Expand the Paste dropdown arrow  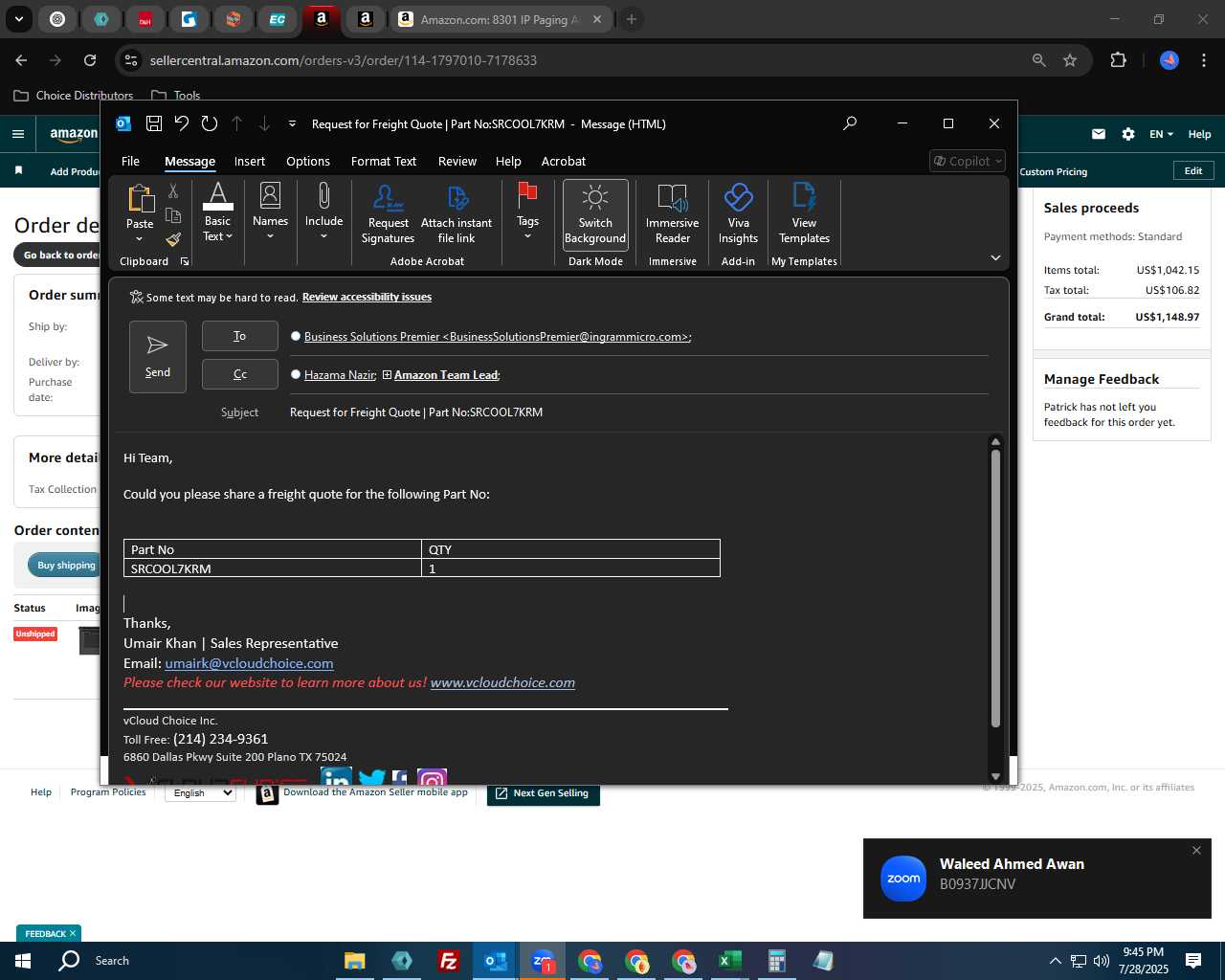[140, 239]
